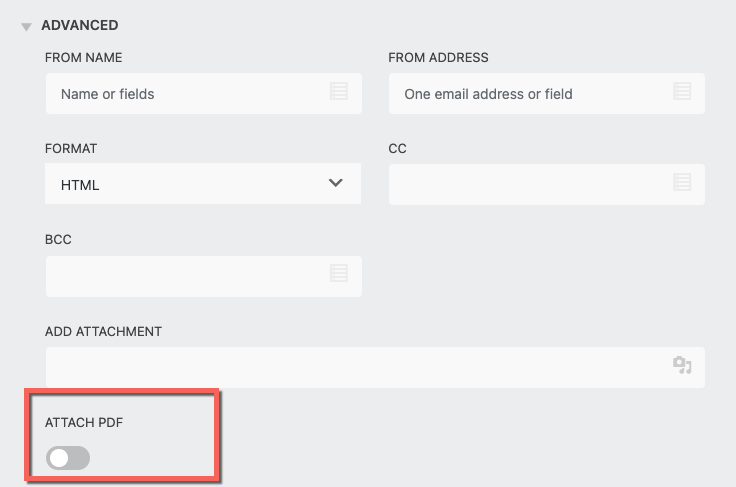Enable the Attach PDF toggle

tap(68, 458)
